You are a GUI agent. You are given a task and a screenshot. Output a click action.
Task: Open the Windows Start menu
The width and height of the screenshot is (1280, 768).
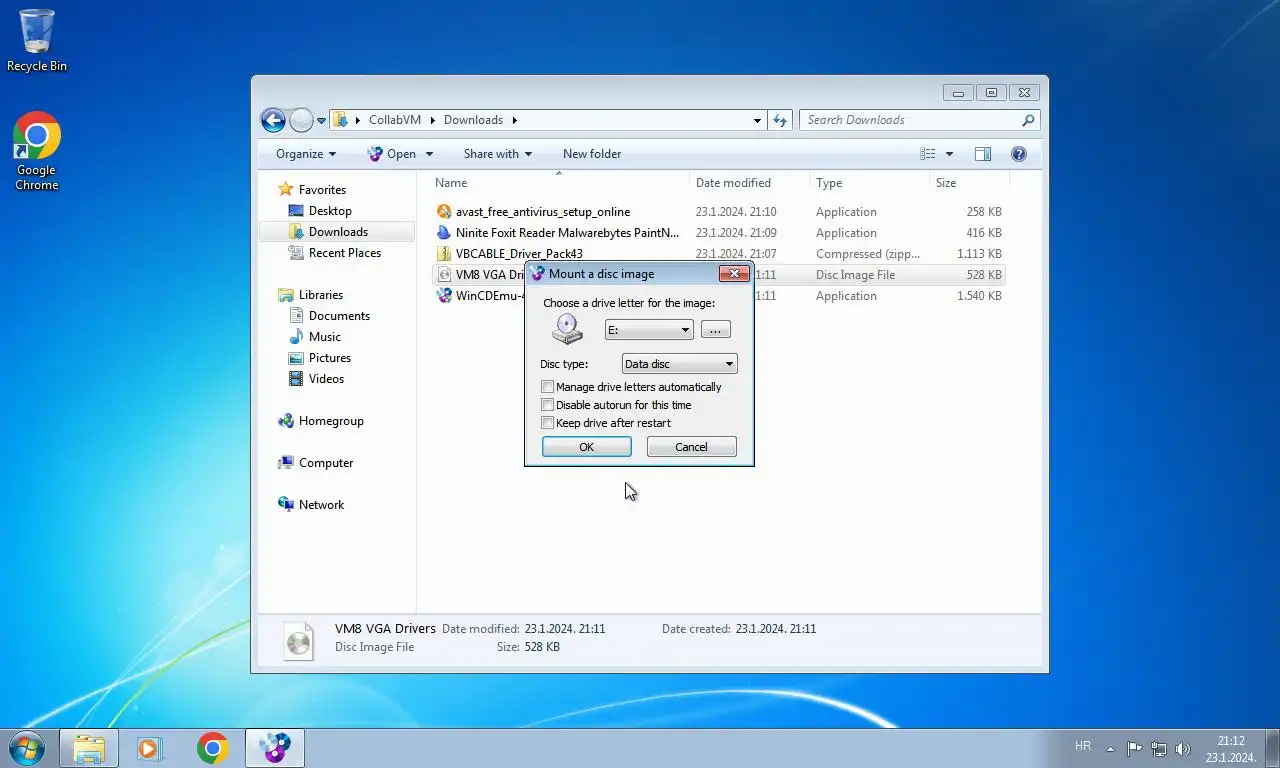tap(25, 748)
